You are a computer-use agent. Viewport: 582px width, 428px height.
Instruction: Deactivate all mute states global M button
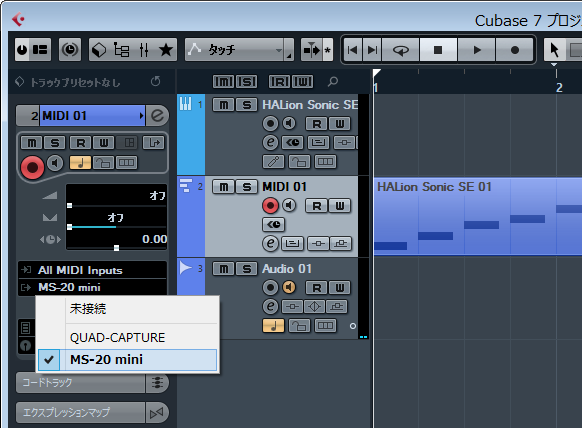click(x=224, y=81)
